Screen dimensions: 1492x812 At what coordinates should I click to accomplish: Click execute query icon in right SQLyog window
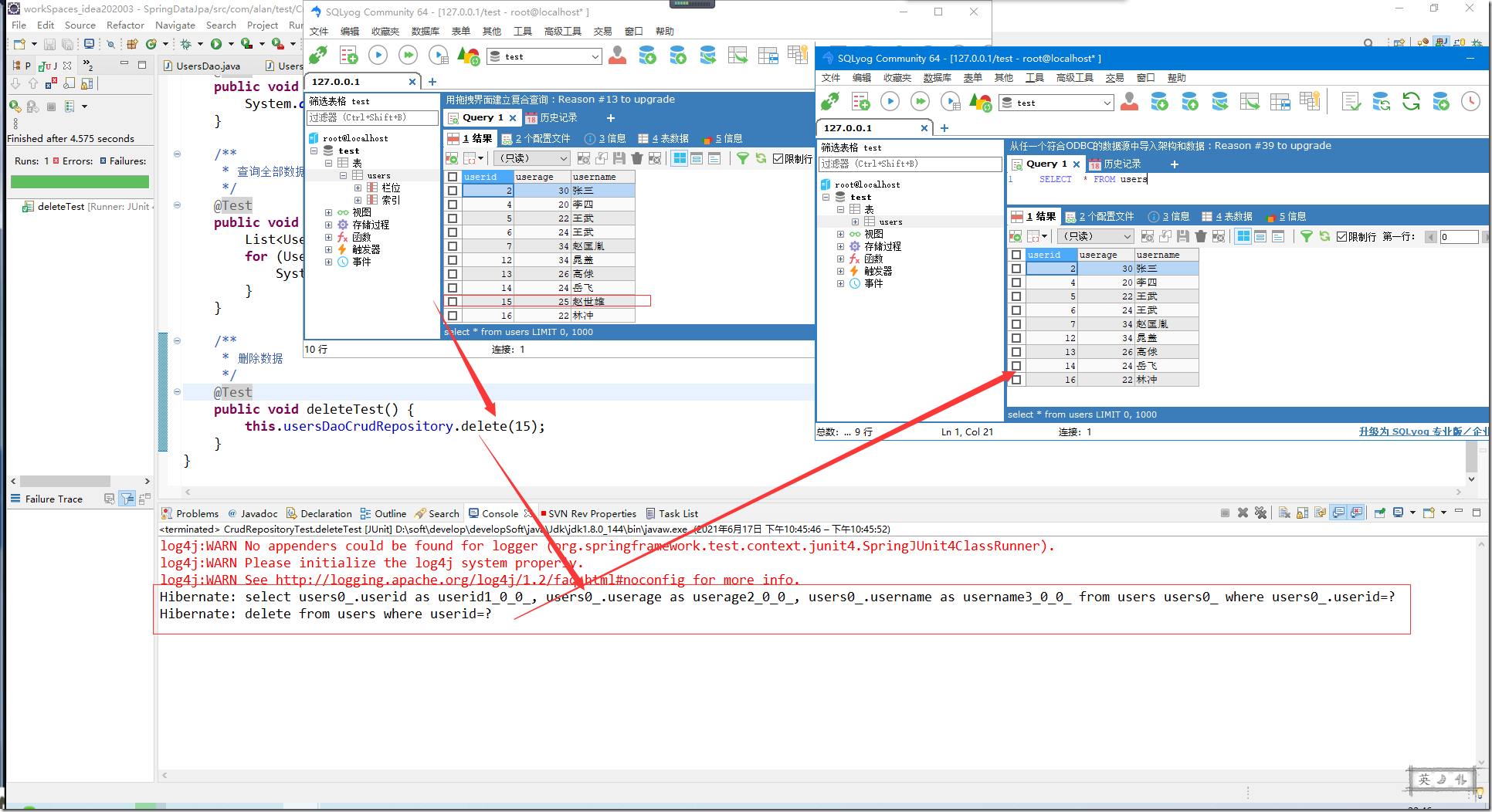[x=890, y=102]
